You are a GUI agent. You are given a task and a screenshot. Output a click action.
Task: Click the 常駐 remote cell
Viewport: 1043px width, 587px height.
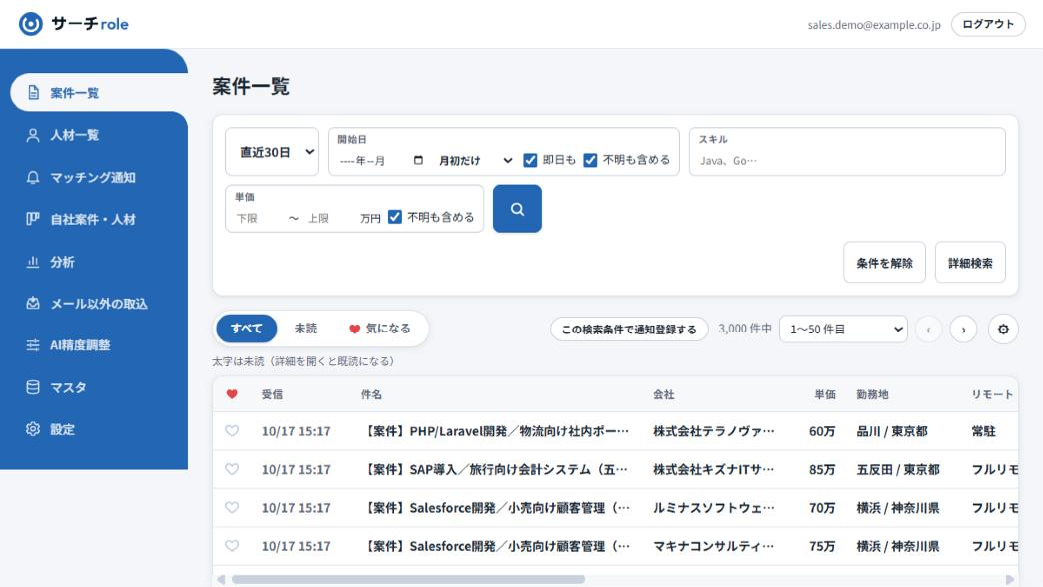click(983, 431)
